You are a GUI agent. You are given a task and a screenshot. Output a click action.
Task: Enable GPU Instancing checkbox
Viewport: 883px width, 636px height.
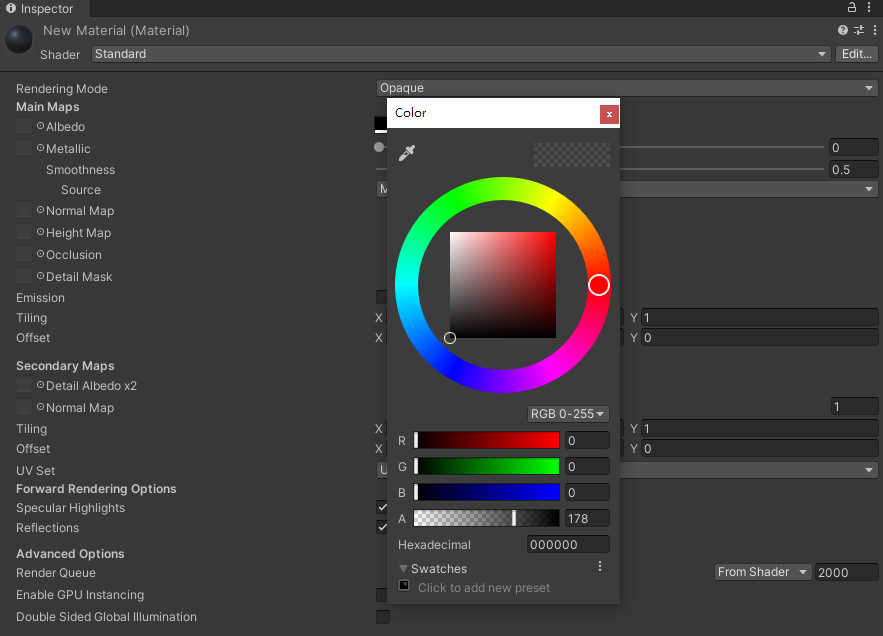click(382, 595)
